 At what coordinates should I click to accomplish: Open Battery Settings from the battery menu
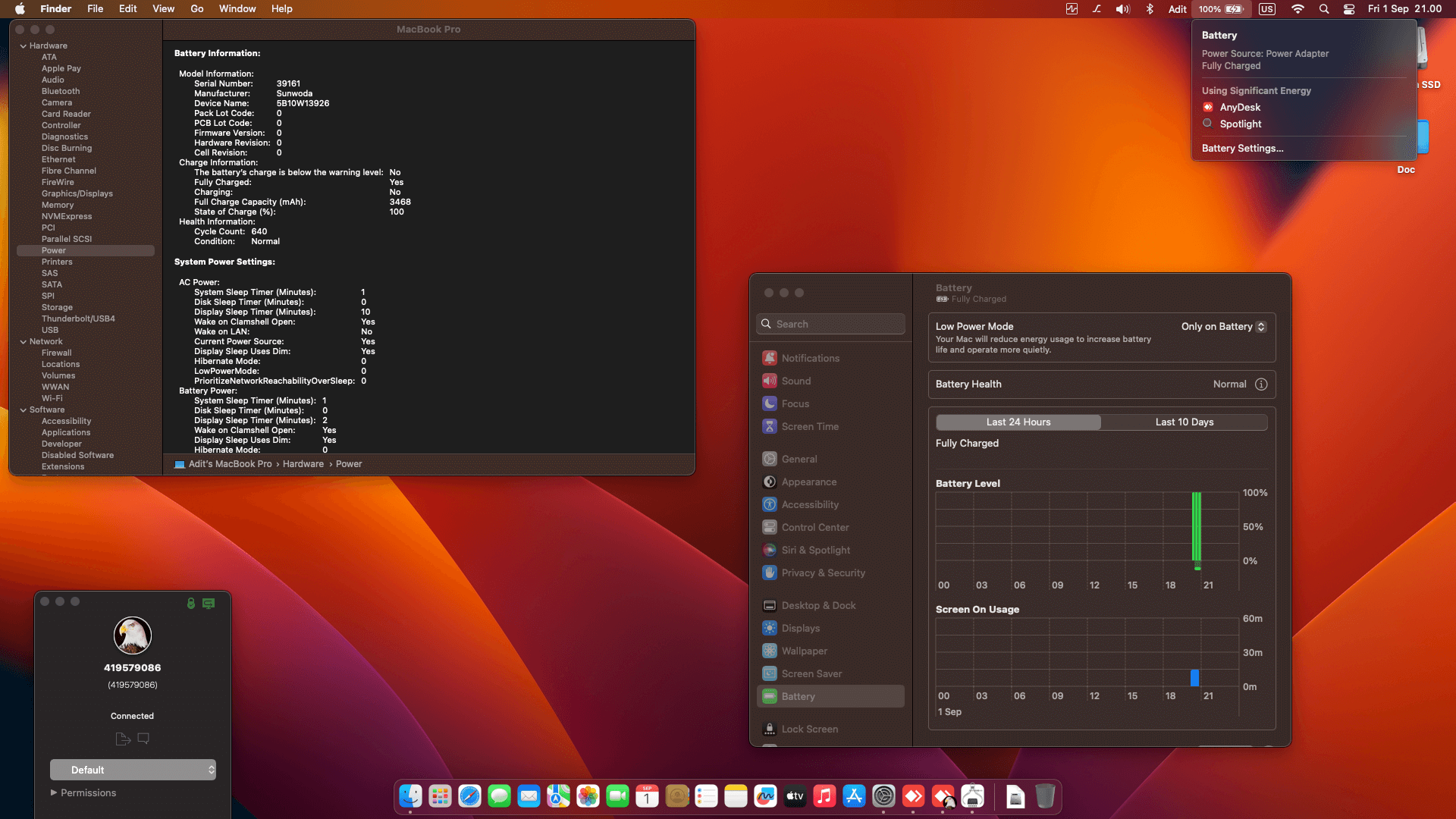coord(1242,148)
